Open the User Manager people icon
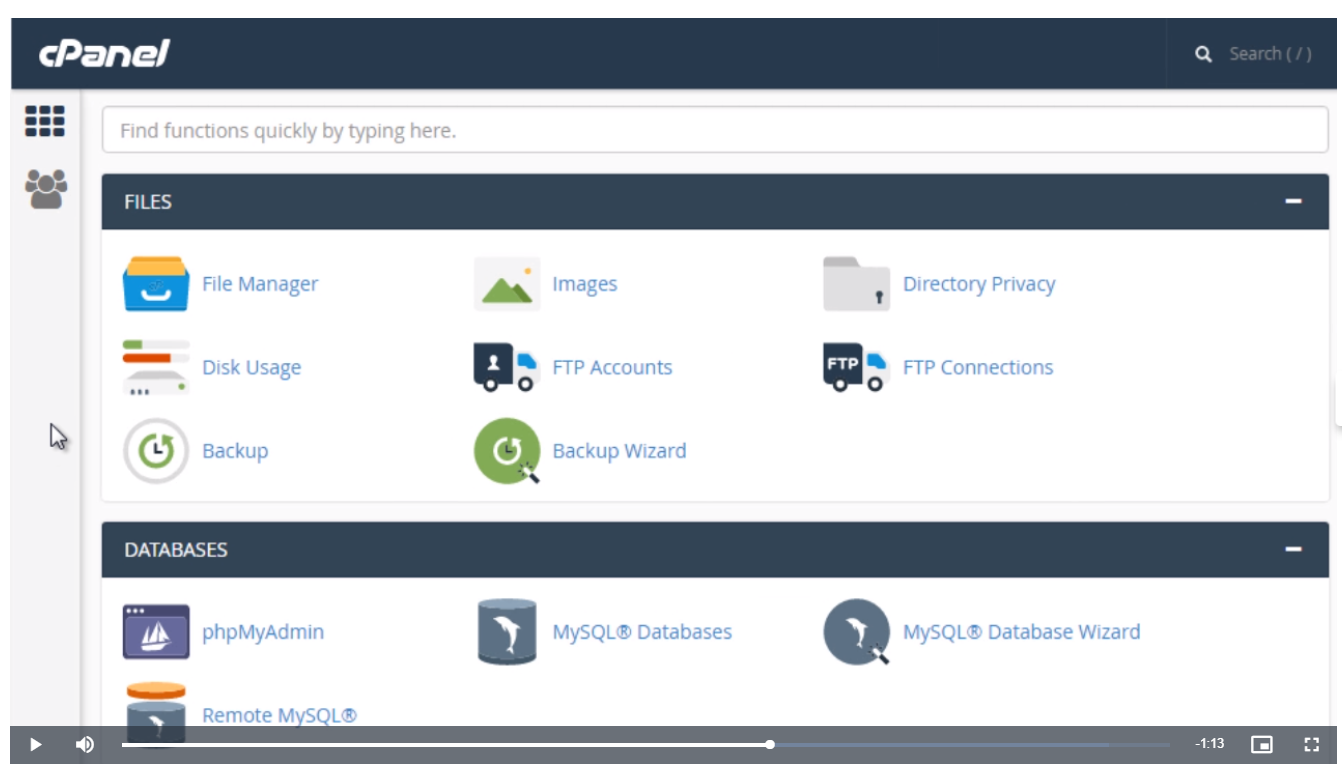This screenshot has height=765, width=1342. (x=46, y=188)
